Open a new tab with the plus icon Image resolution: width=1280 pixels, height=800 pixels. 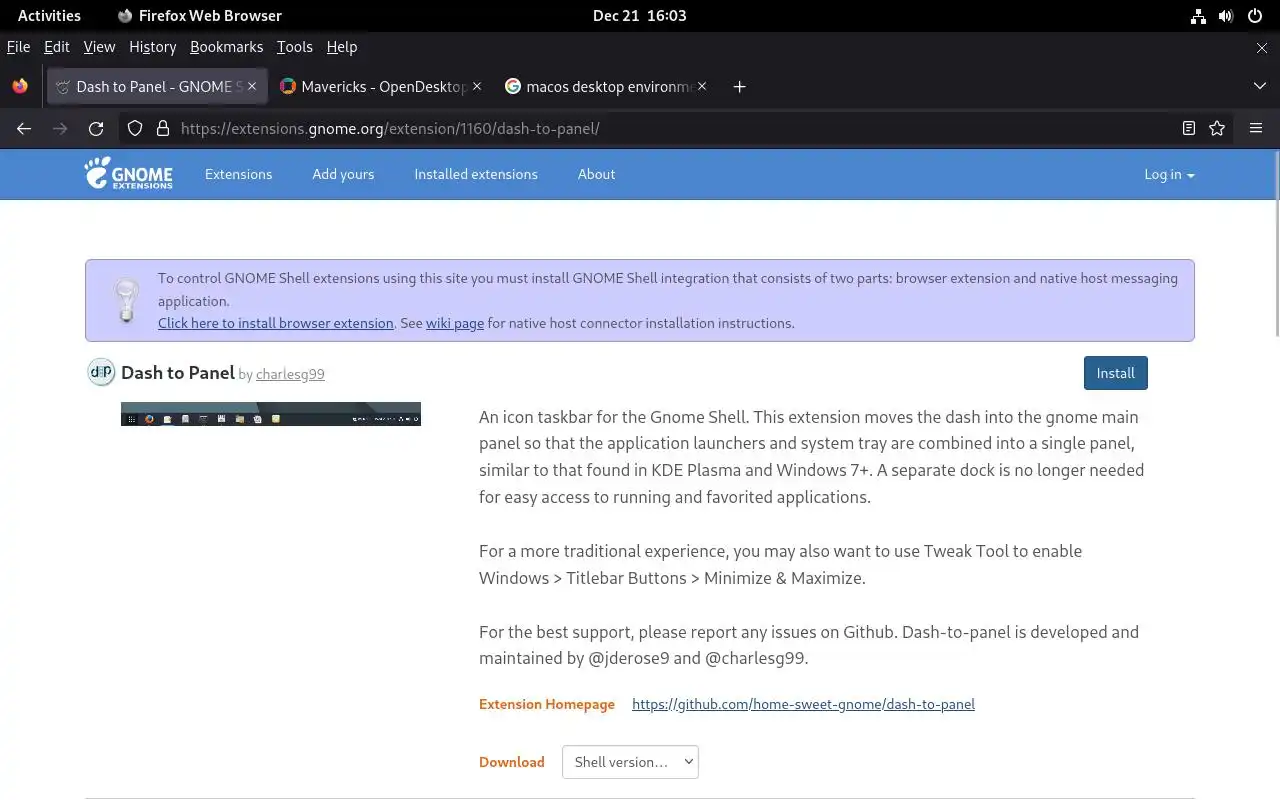(x=739, y=87)
